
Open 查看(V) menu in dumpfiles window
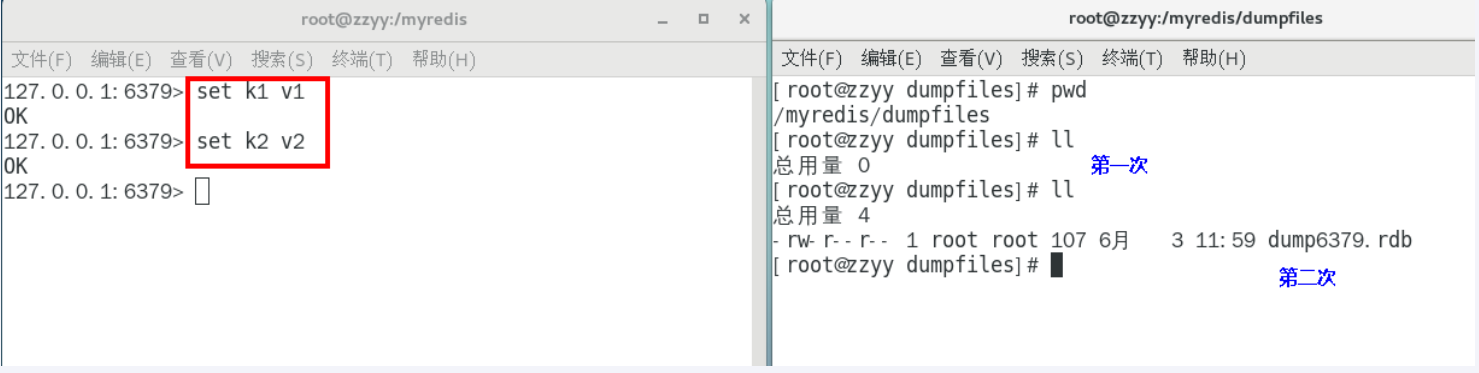971,58
